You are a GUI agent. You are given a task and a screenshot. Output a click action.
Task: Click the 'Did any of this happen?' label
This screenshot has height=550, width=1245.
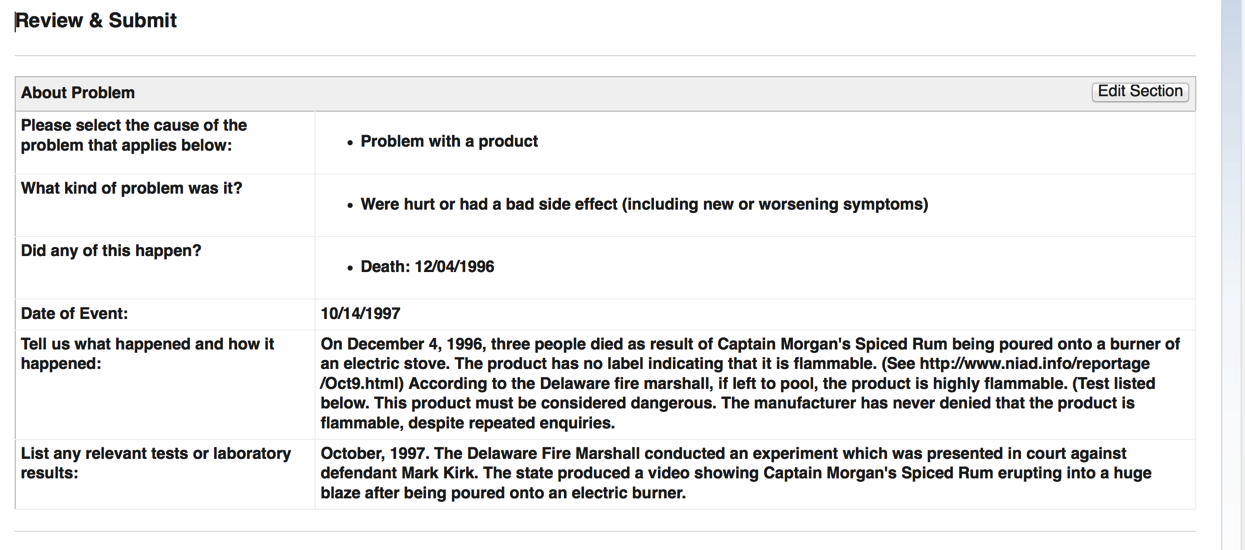point(111,251)
